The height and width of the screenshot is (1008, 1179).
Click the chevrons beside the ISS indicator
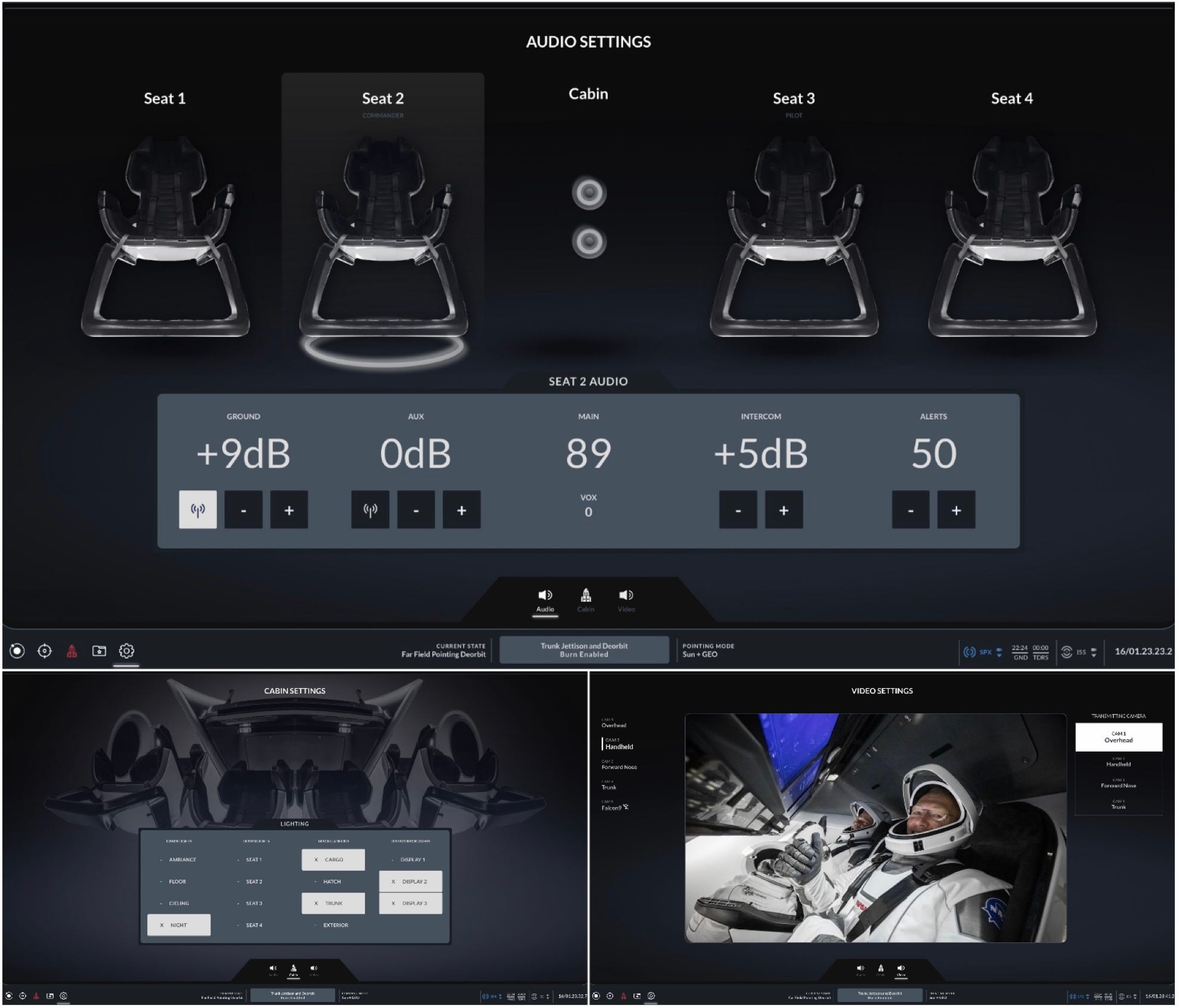(1094, 652)
